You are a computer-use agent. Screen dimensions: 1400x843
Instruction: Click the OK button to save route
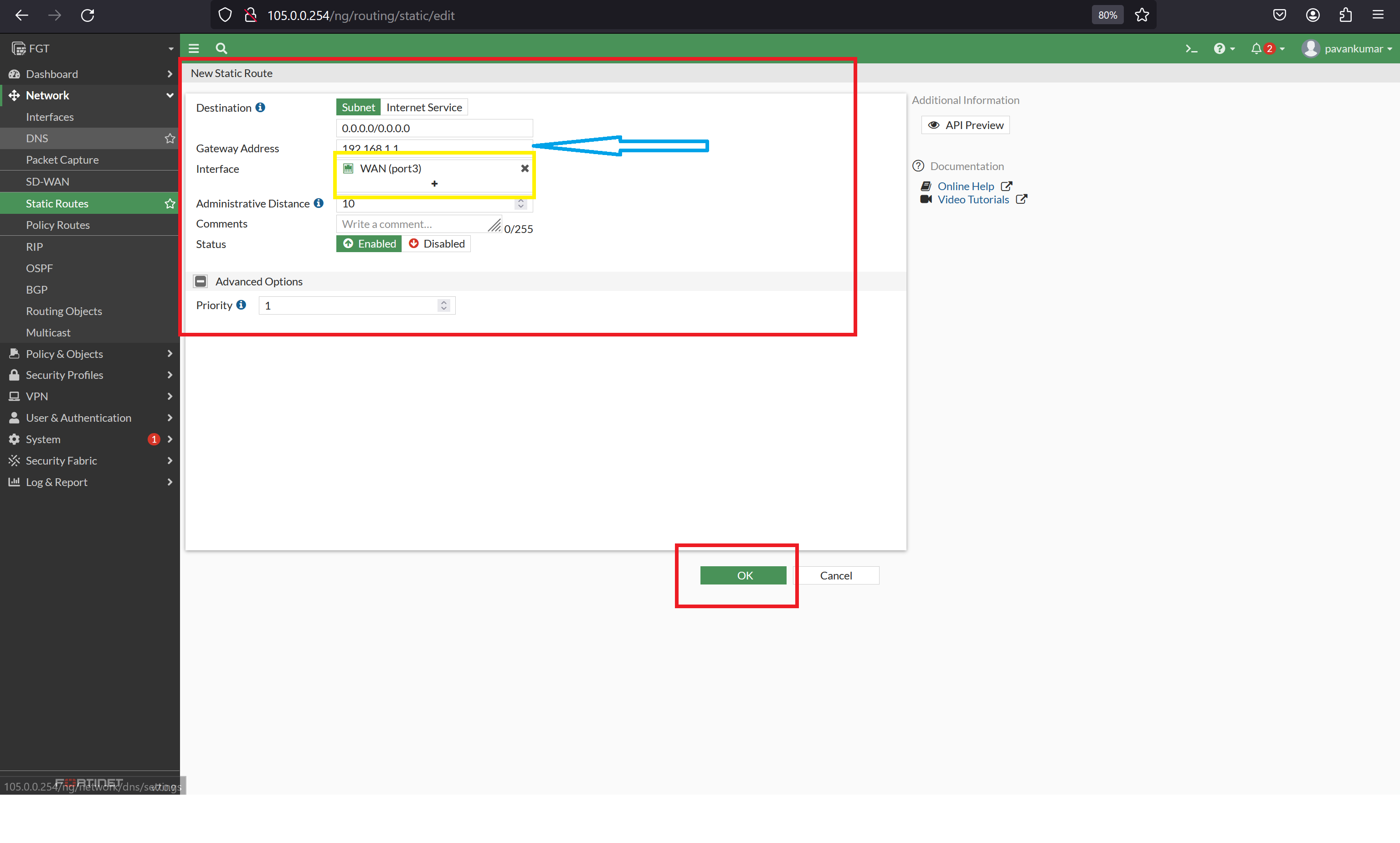pos(743,575)
